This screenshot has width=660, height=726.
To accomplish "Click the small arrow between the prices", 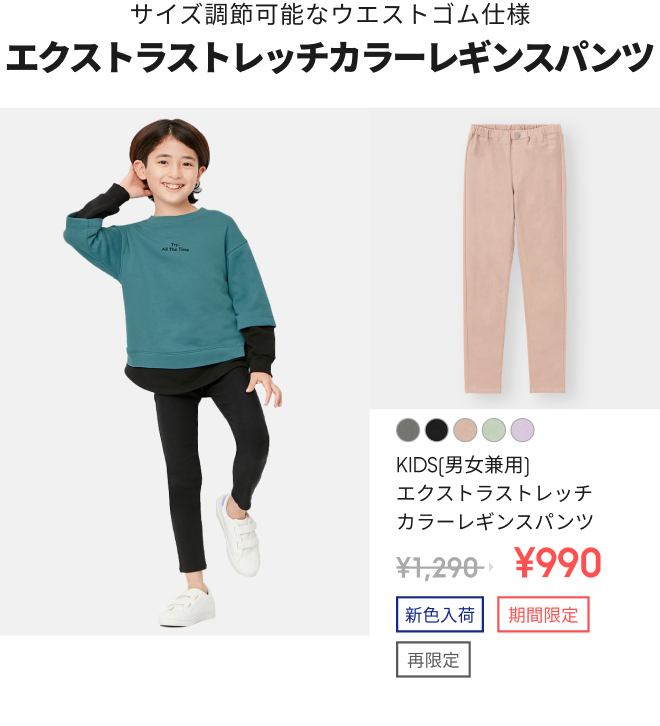I will click(x=490, y=566).
